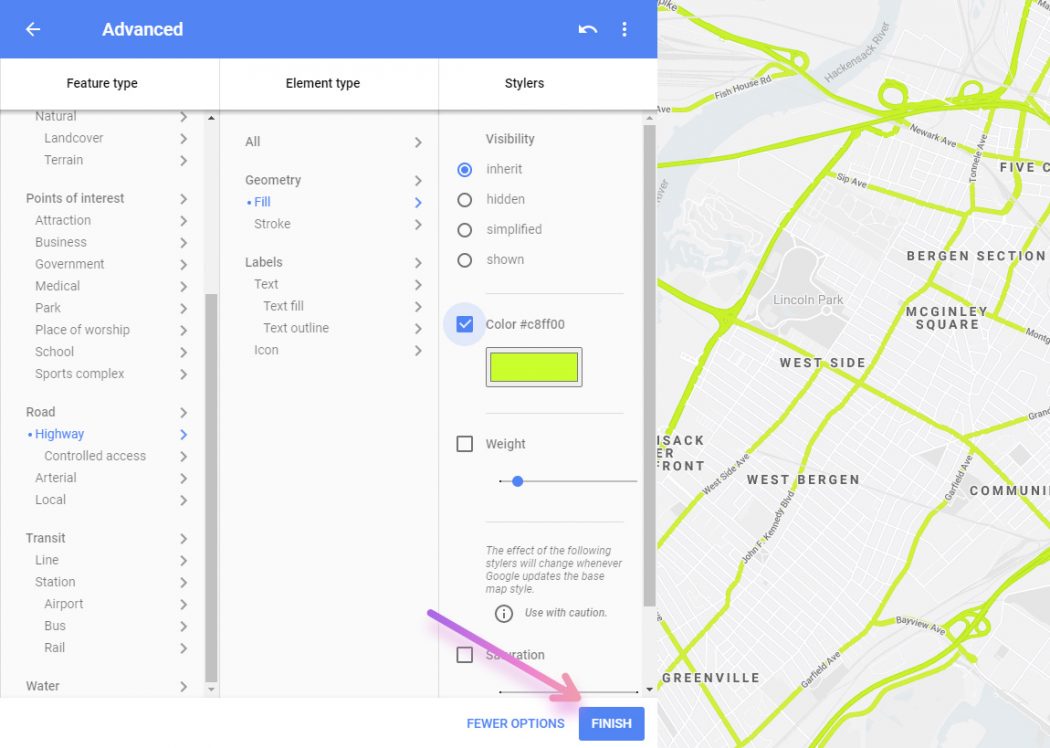This screenshot has height=748, width=1050.
Task: Switch to the Element type column
Action: (x=322, y=84)
